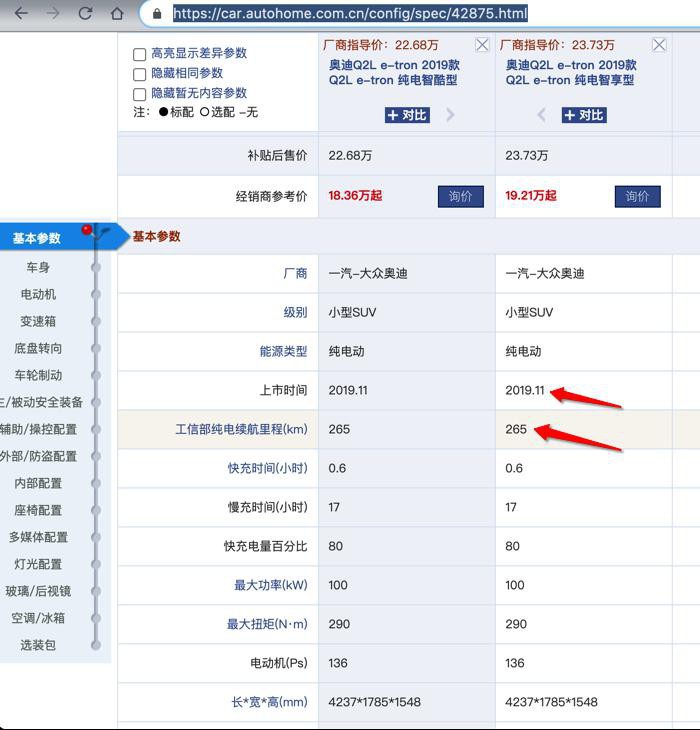Screen dimensions: 700x730
Task: Click 补贴后售价 row label
Action: 277,155
